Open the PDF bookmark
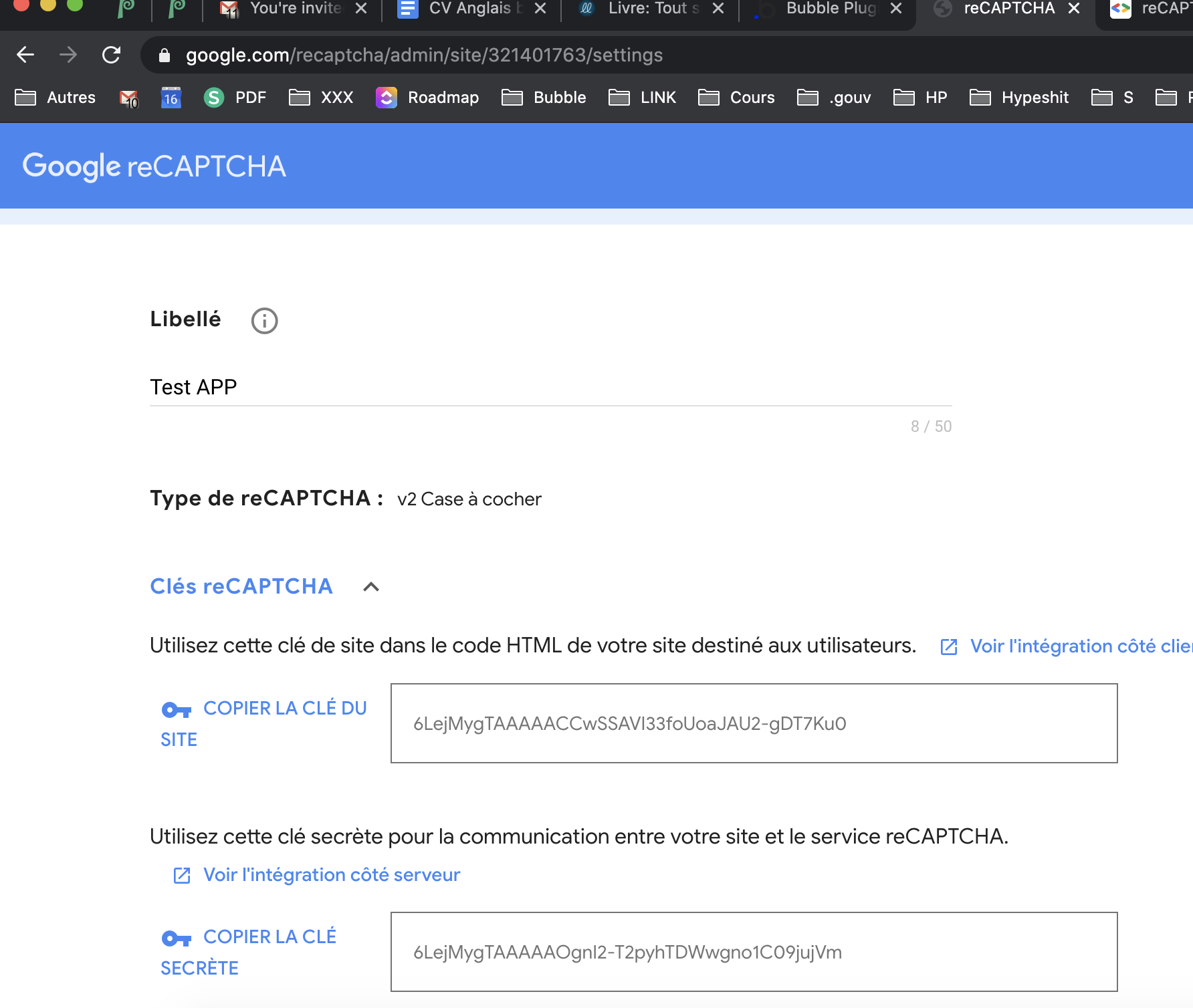Image resolution: width=1193 pixels, height=1008 pixels. [235, 98]
